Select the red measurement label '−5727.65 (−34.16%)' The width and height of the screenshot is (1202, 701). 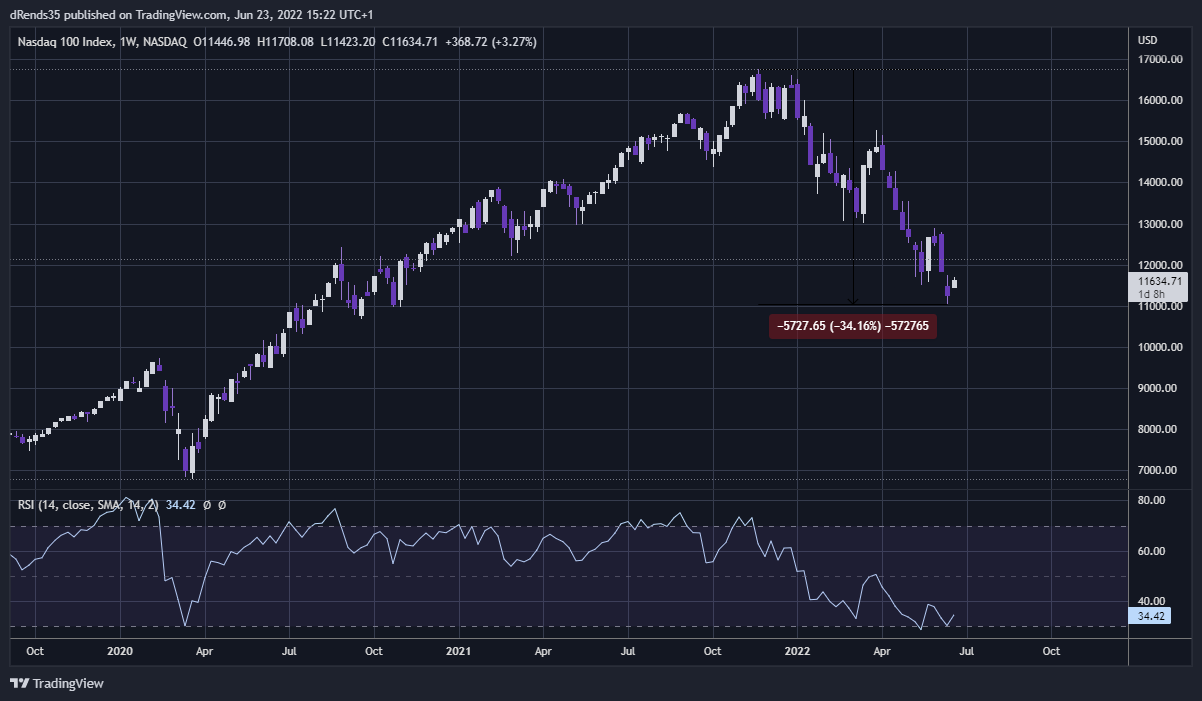tap(853, 326)
